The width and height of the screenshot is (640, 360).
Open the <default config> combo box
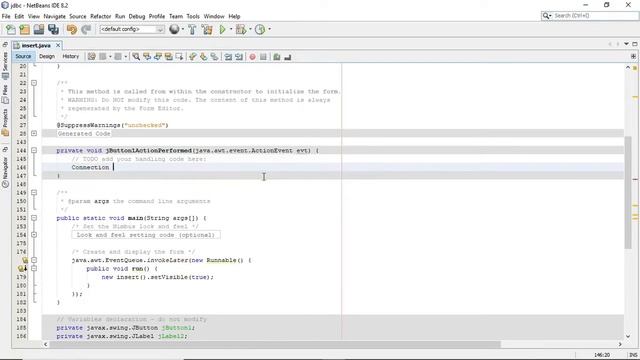[132, 29]
